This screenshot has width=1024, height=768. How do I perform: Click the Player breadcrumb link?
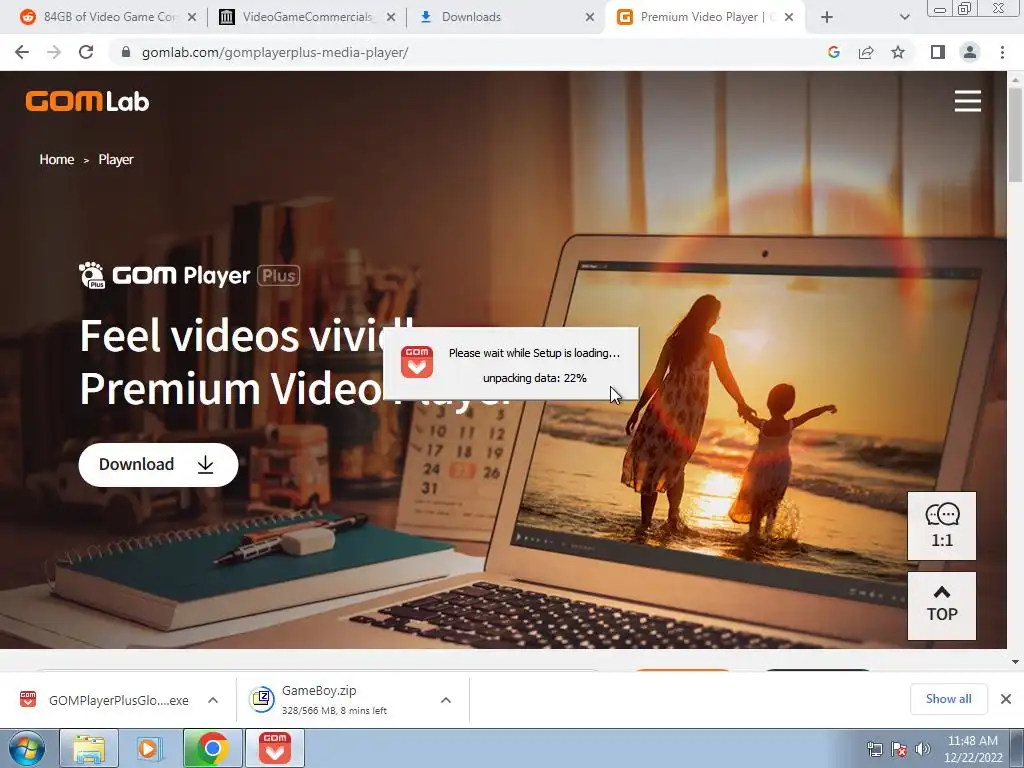pos(116,159)
